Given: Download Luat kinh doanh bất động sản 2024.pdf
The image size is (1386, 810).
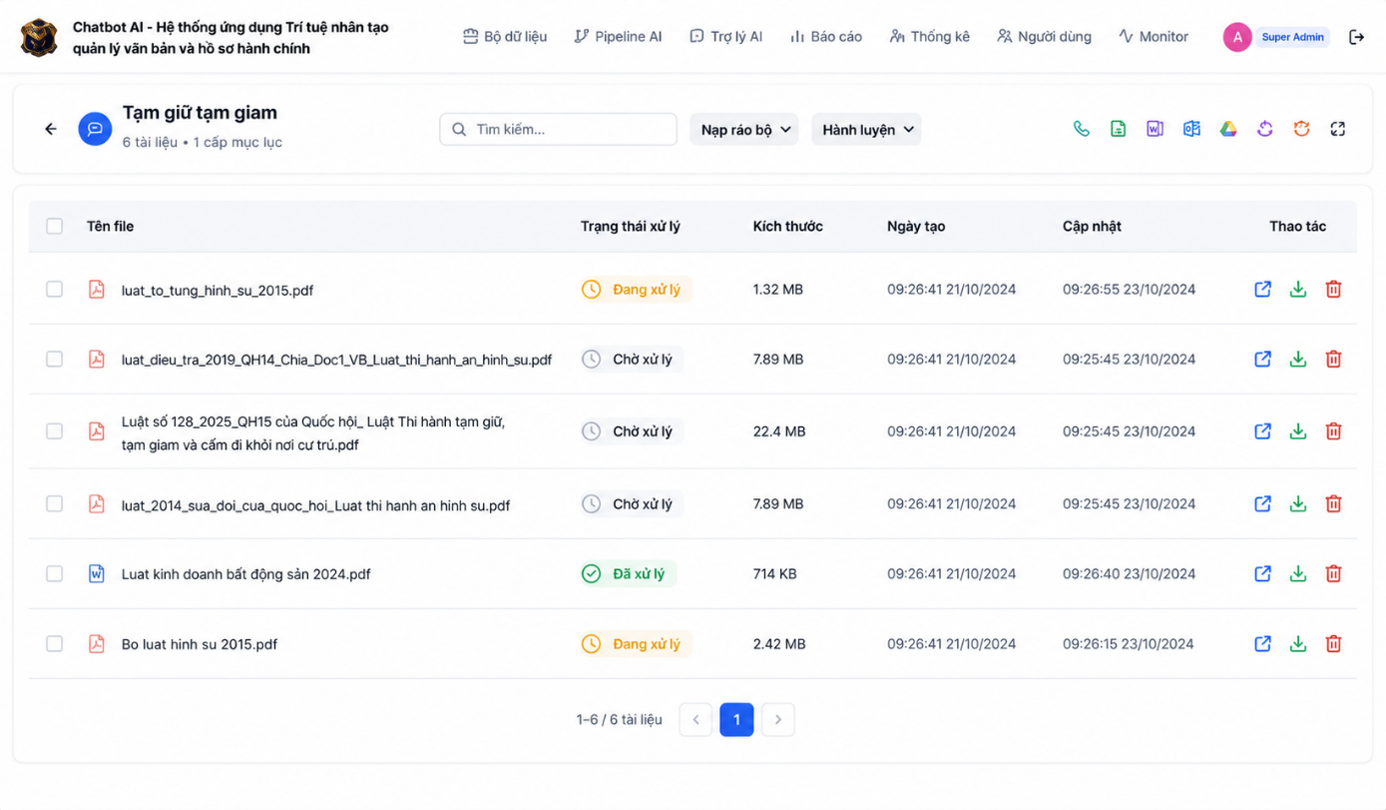Looking at the screenshot, I should pyautogui.click(x=1298, y=574).
